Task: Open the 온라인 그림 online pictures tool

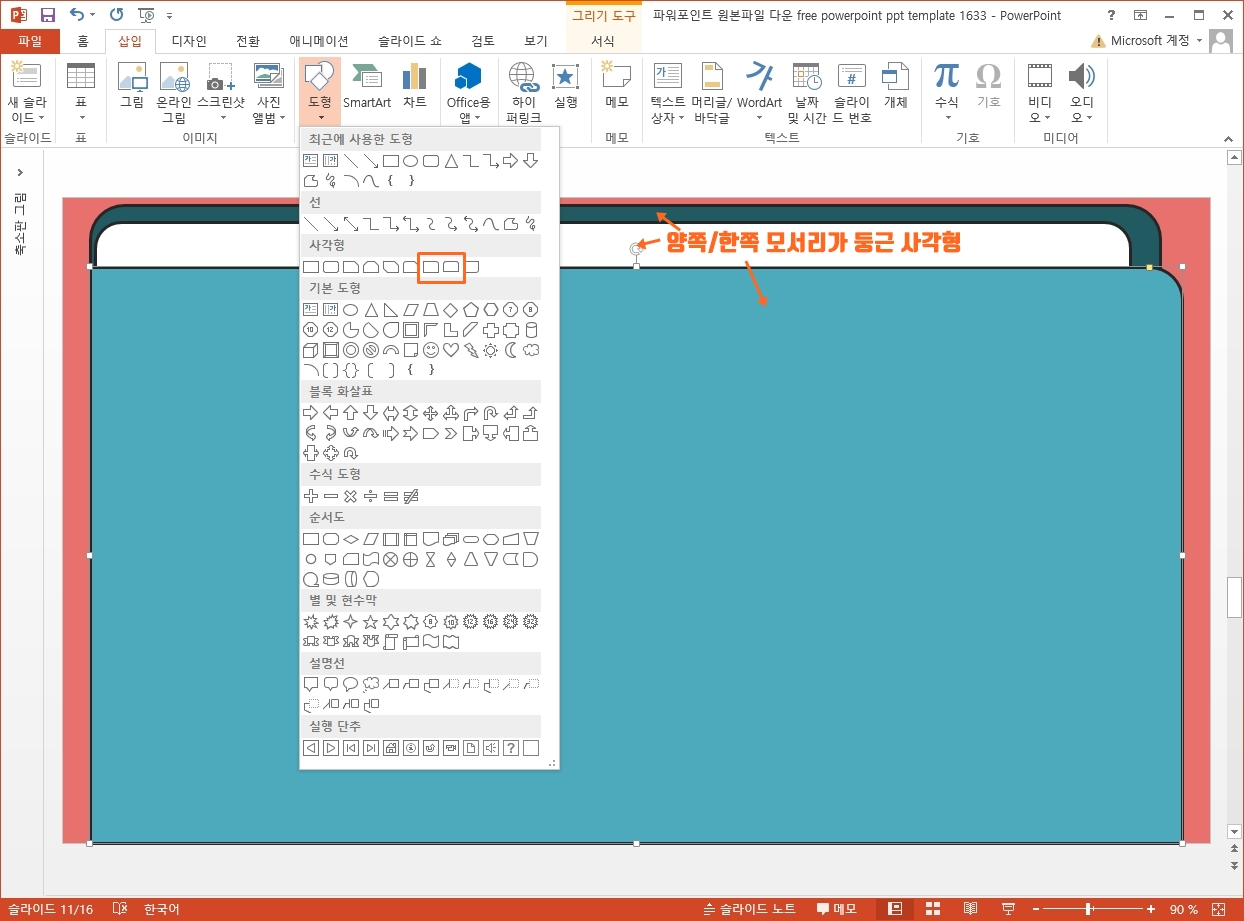Action: click(x=174, y=92)
